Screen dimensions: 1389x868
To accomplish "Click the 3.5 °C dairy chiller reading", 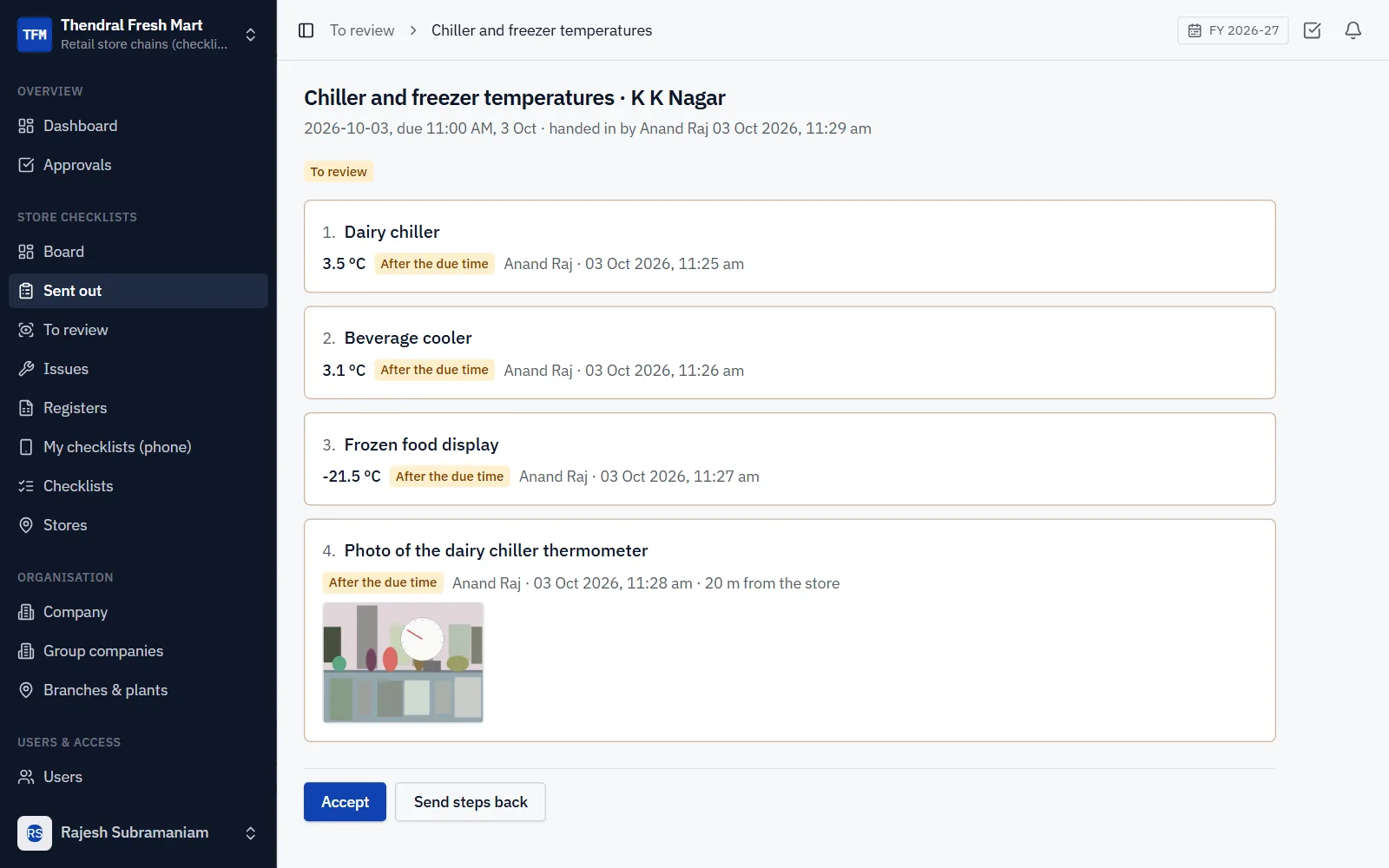I will point(344,264).
